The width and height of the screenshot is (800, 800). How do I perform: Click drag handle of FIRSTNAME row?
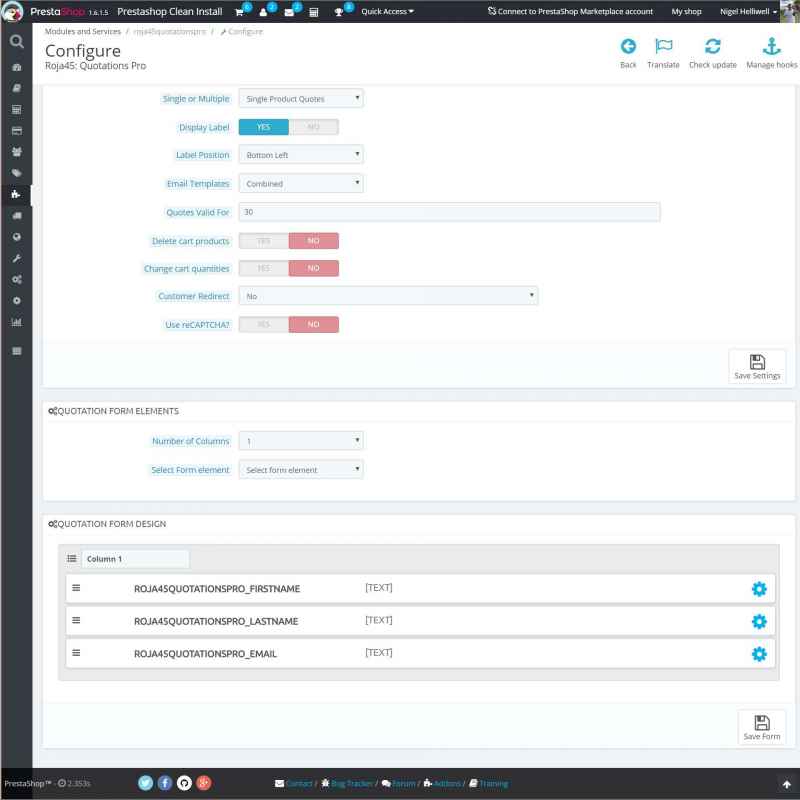coord(76,588)
